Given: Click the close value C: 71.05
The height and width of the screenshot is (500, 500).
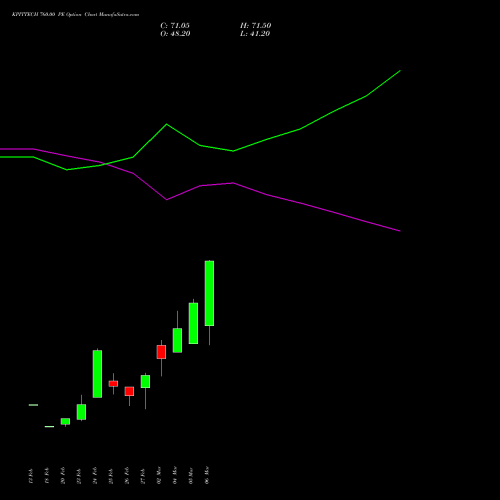Looking at the screenshot, I should (175, 26).
